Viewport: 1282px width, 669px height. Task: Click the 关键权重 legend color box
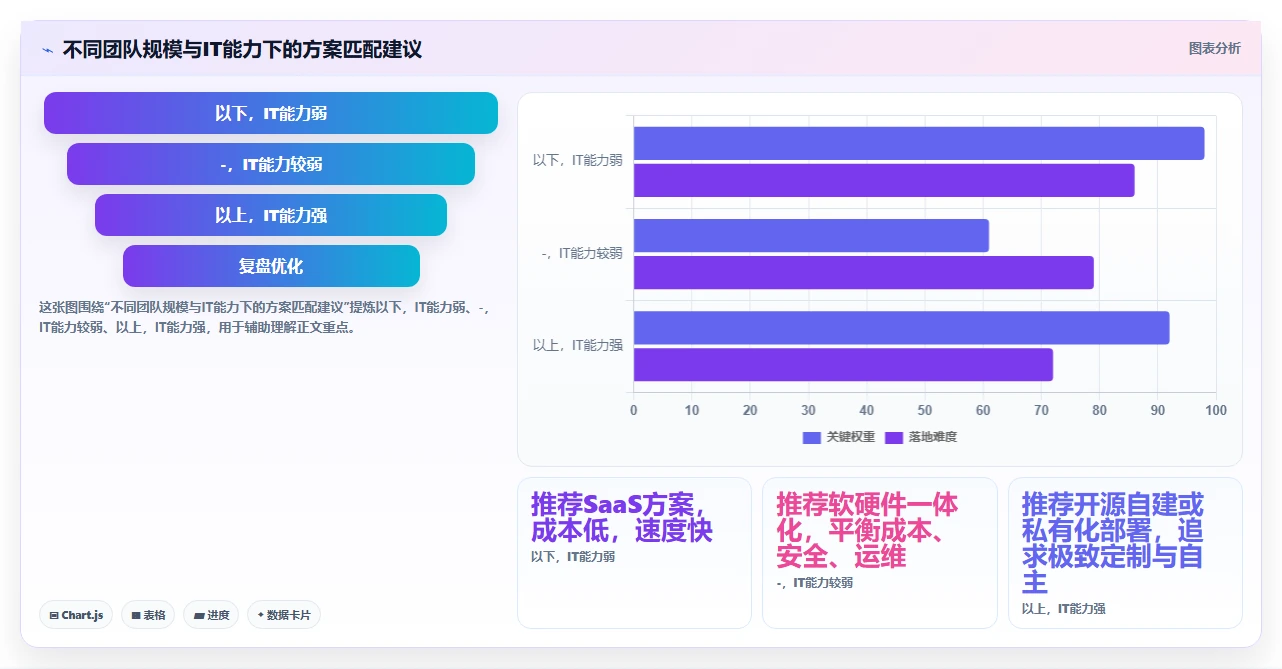pyautogui.click(x=812, y=437)
